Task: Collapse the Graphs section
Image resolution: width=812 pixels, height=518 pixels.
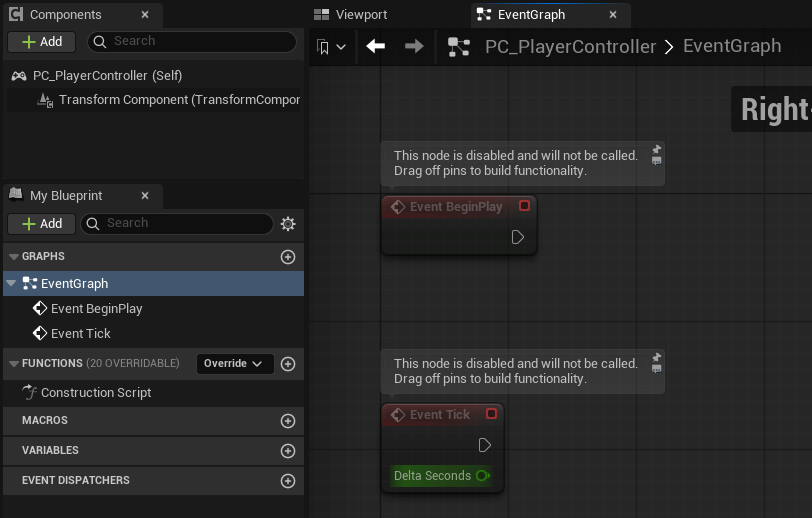Action: pos(13,257)
